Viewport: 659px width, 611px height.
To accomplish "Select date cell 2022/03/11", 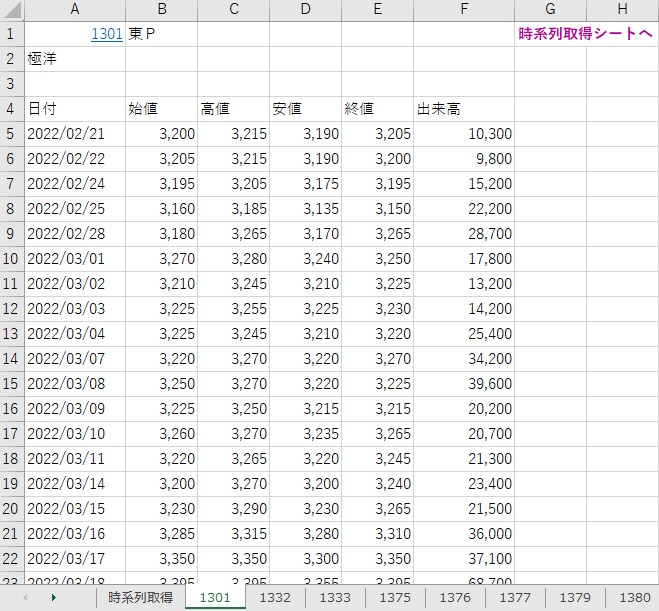I will [x=75, y=459].
